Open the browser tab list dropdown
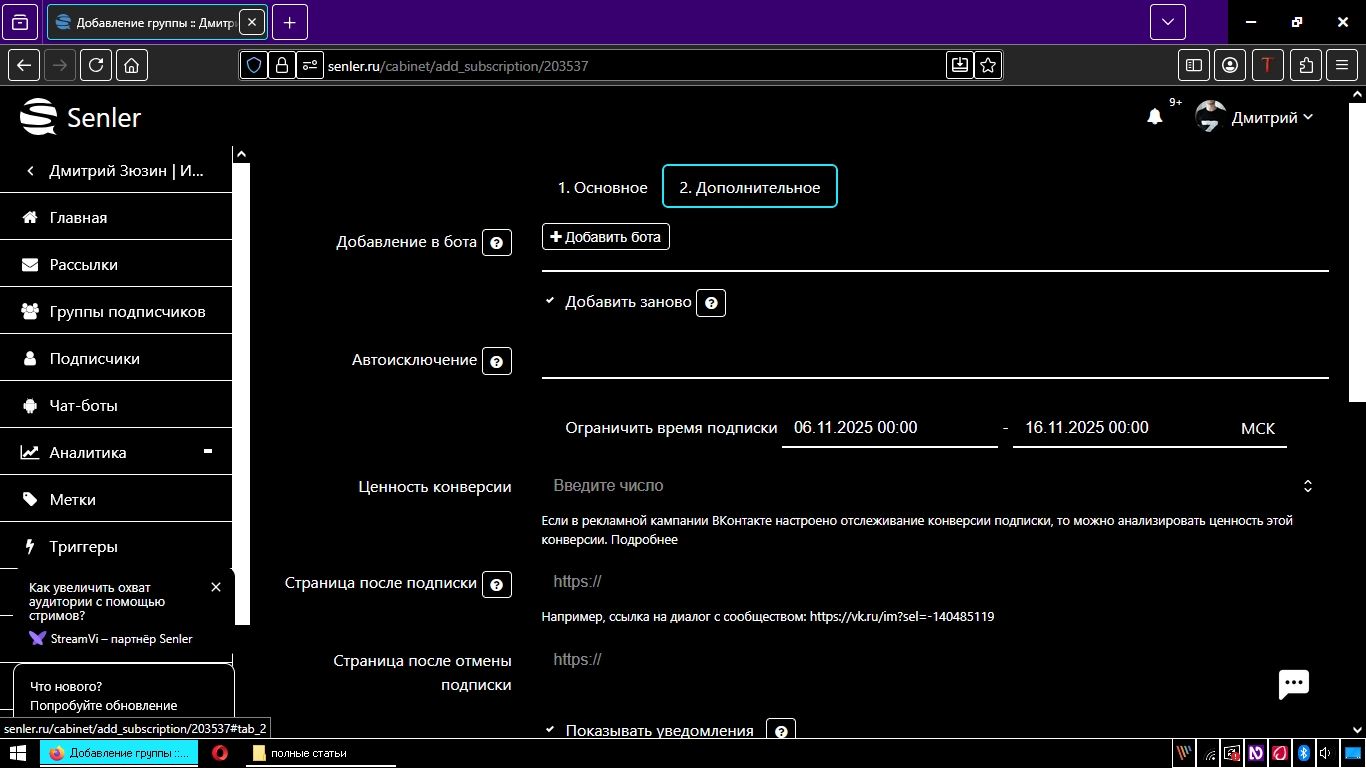 (1166, 21)
